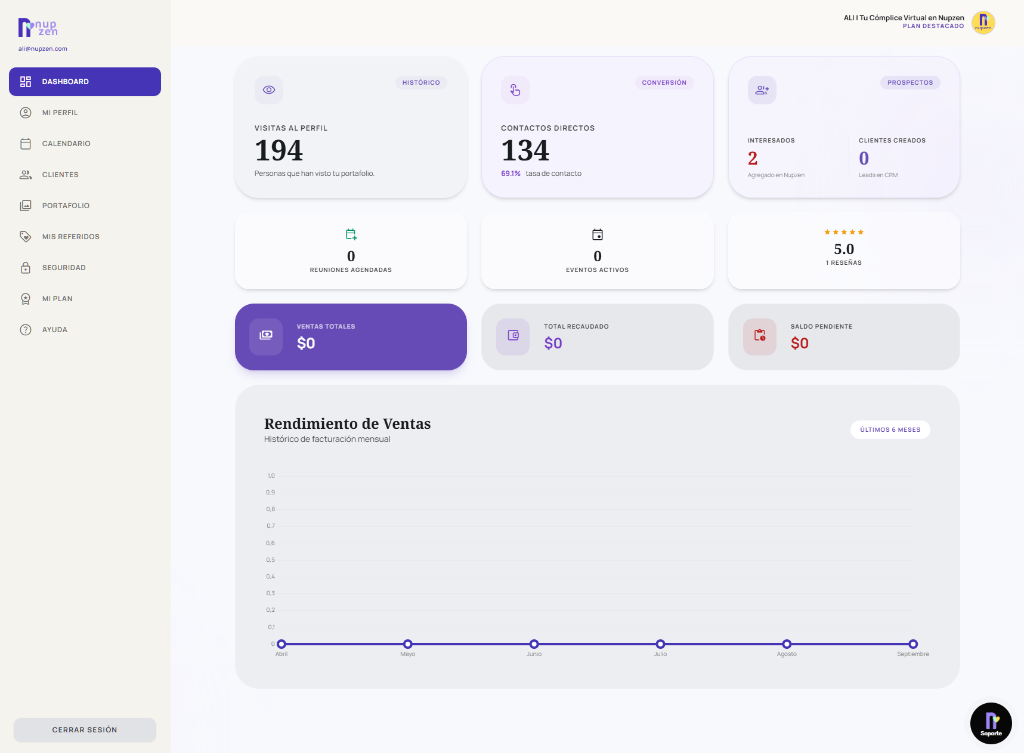Click the 69.1% tasa de contacto text
This screenshot has width=1024, height=753.
coord(541,174)
